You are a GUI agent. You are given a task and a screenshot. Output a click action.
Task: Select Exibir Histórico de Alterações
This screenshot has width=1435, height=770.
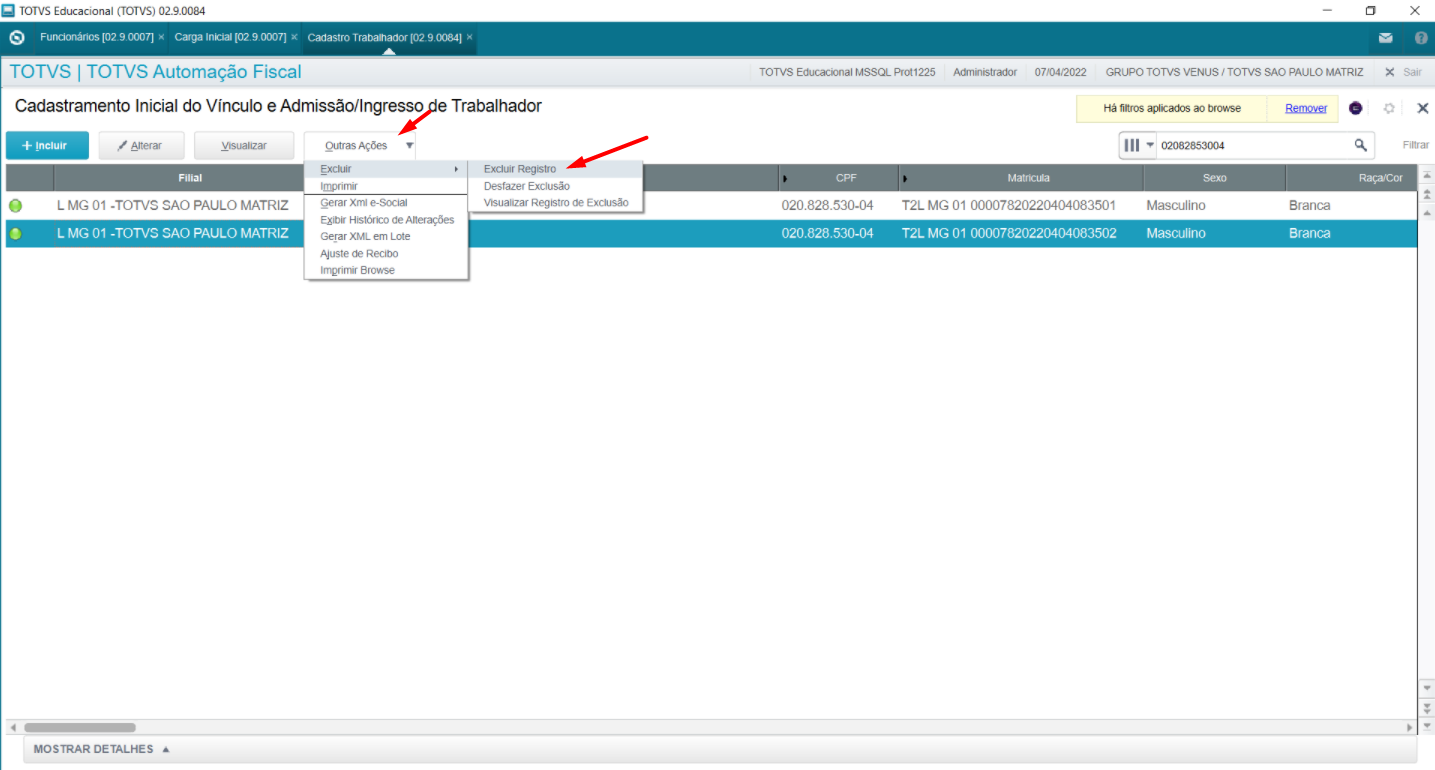(x=386, y=220)
